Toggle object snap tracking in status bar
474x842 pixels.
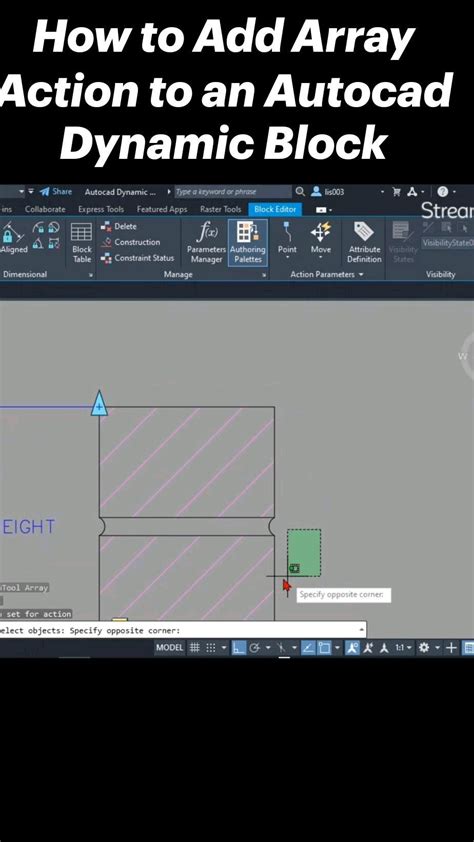pos(308,648)
